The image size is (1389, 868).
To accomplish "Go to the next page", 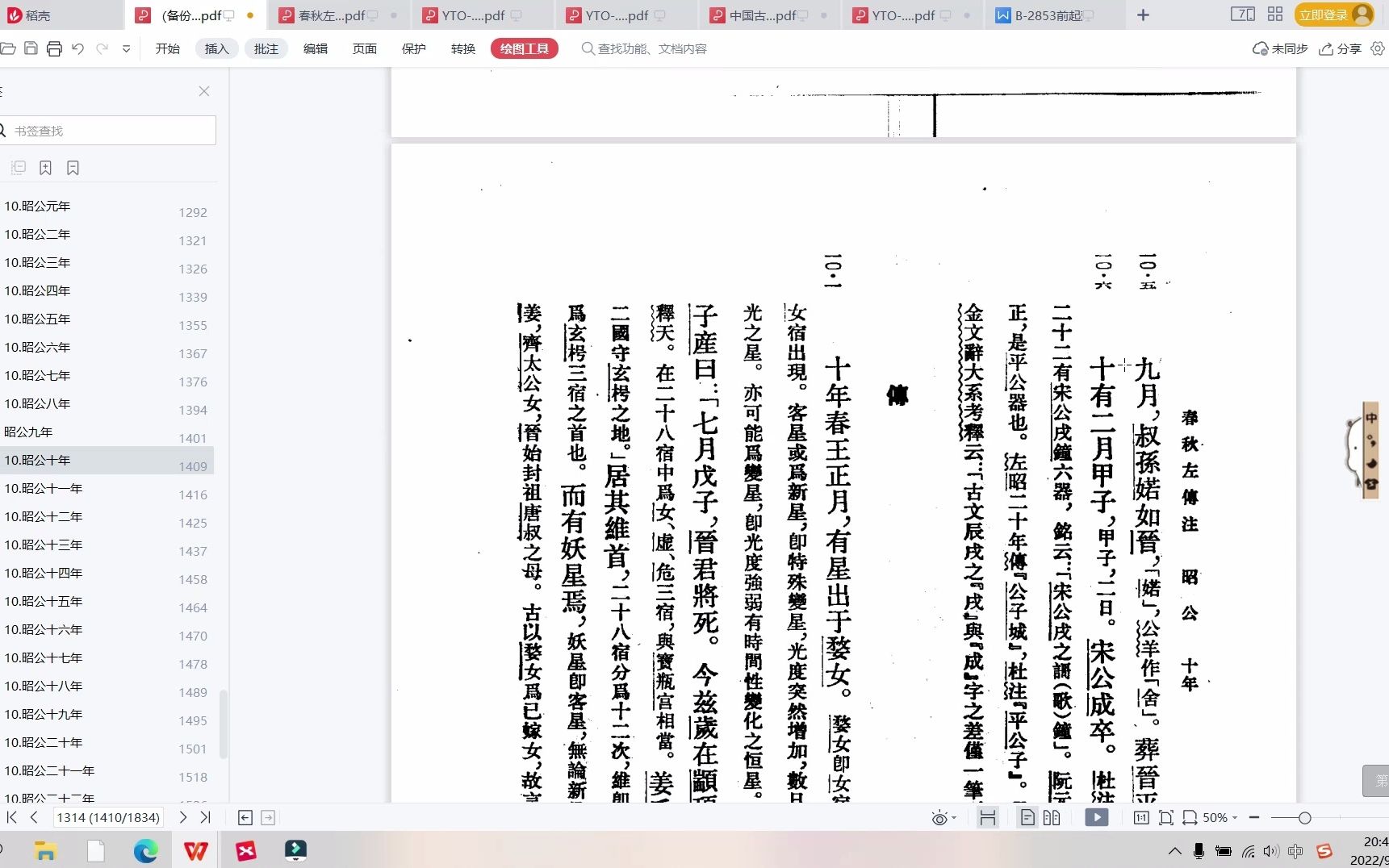I will (x=182, y=817).
